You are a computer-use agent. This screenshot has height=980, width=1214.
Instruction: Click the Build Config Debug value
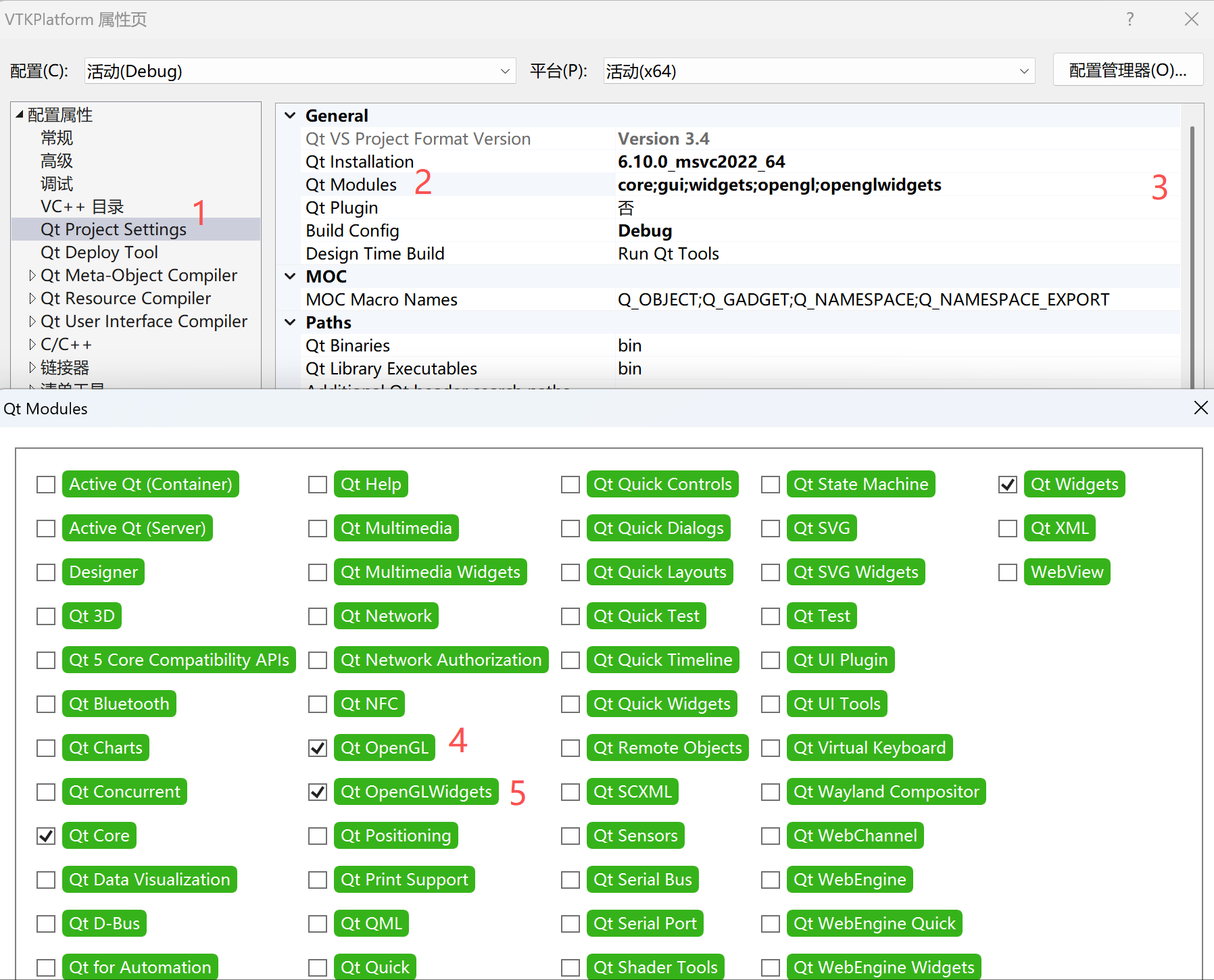[645, 231]
